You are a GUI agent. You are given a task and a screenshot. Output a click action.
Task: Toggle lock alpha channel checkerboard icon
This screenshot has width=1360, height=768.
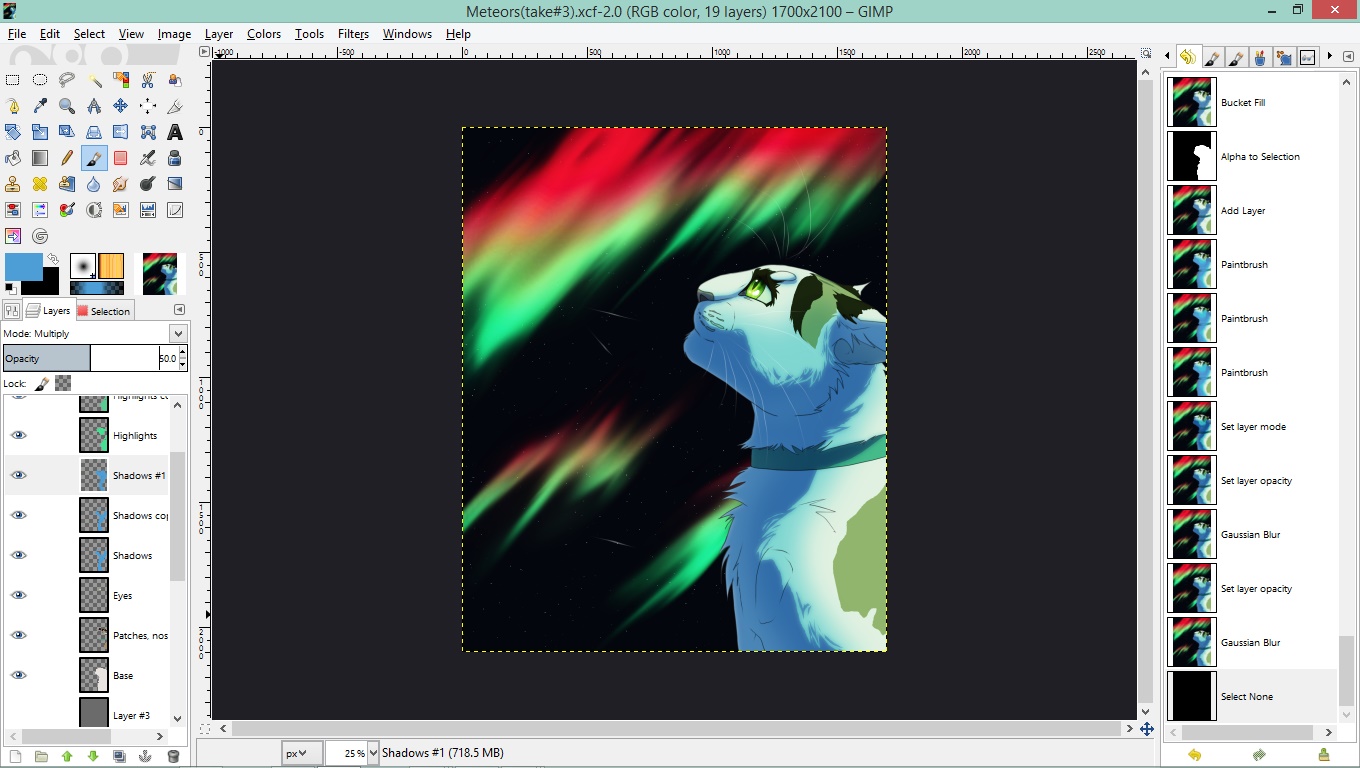click(x=63, y=383)
